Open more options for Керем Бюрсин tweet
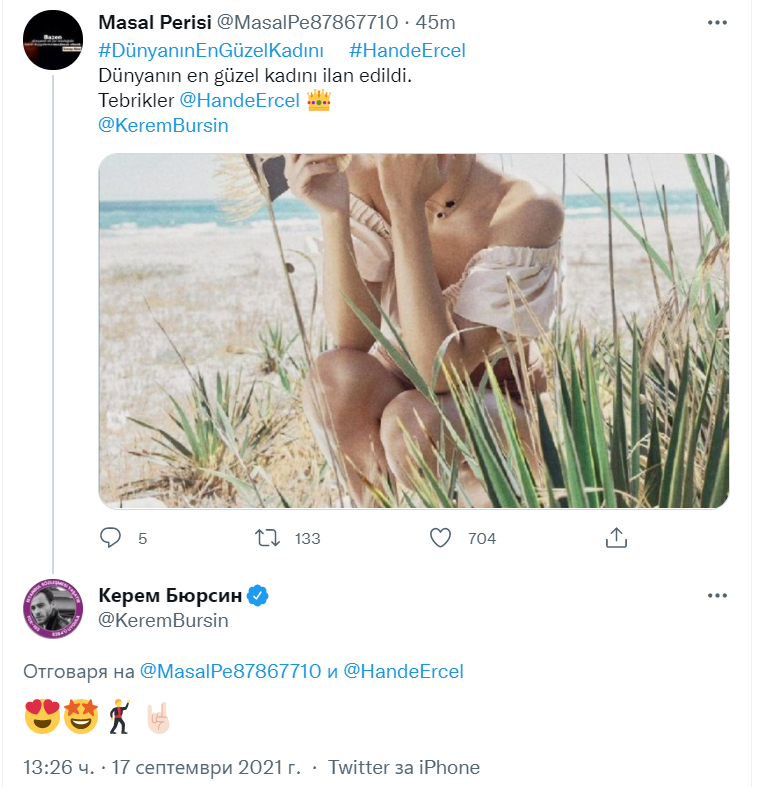The image size is (760, 787). 717,596
